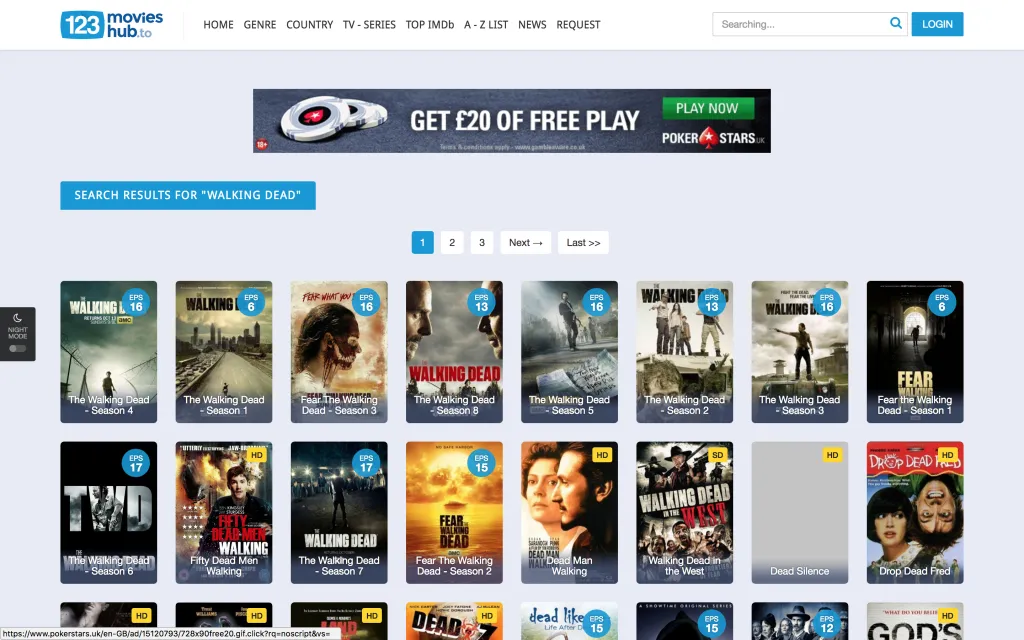
Task: Click PLAY NOW on the PokerStars ad
Action: [708, 108]
